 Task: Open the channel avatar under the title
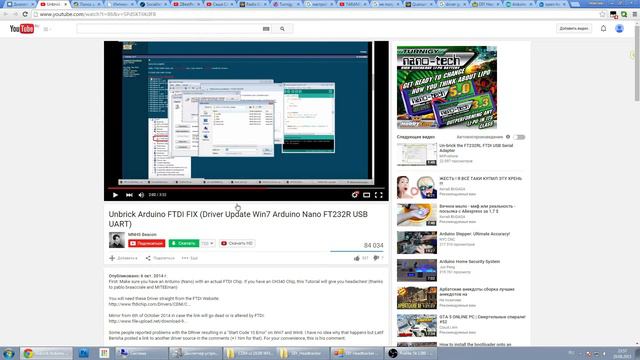coord(117,240)
